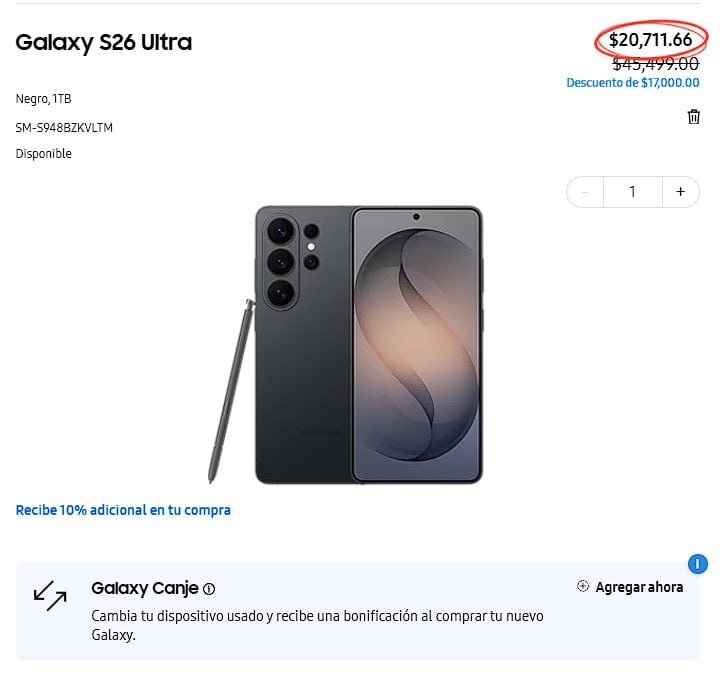Click the crossed-out price $45,499.00

(x=656, y=64)
